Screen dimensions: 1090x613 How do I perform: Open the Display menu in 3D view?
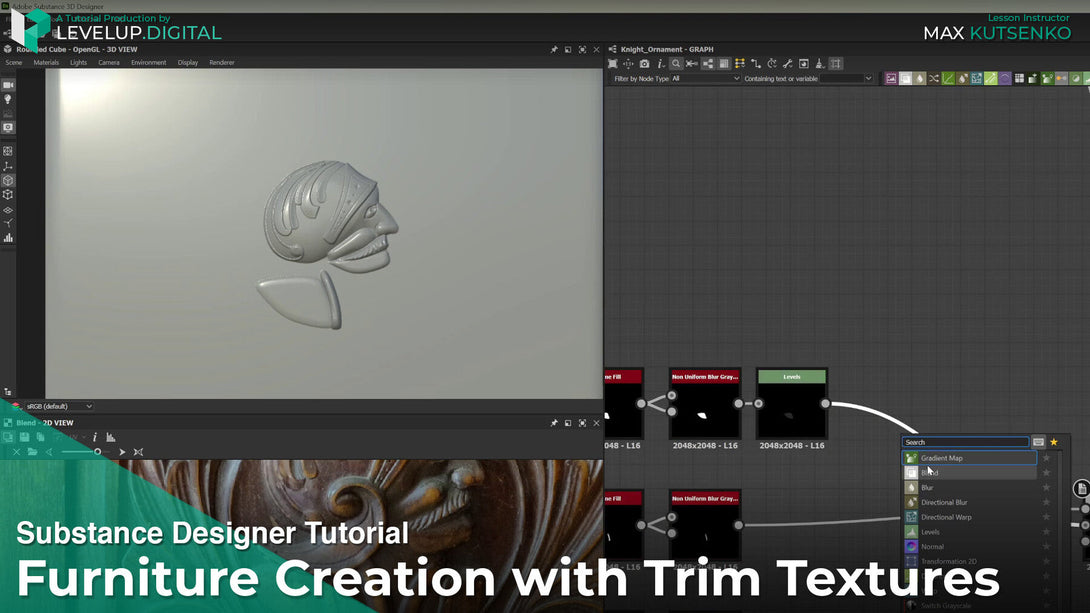click(188, 63)
